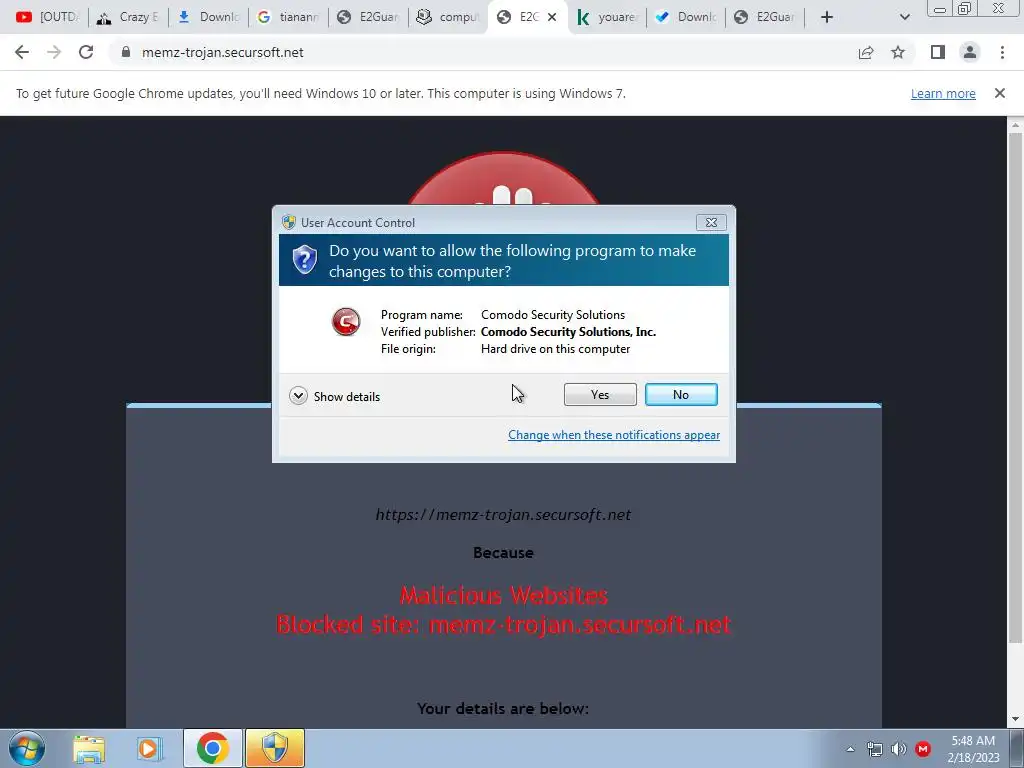Click the 'Because' text on the page
Image resolution: width=1024 pixels, height=768 pixels.
click(503, 552)
